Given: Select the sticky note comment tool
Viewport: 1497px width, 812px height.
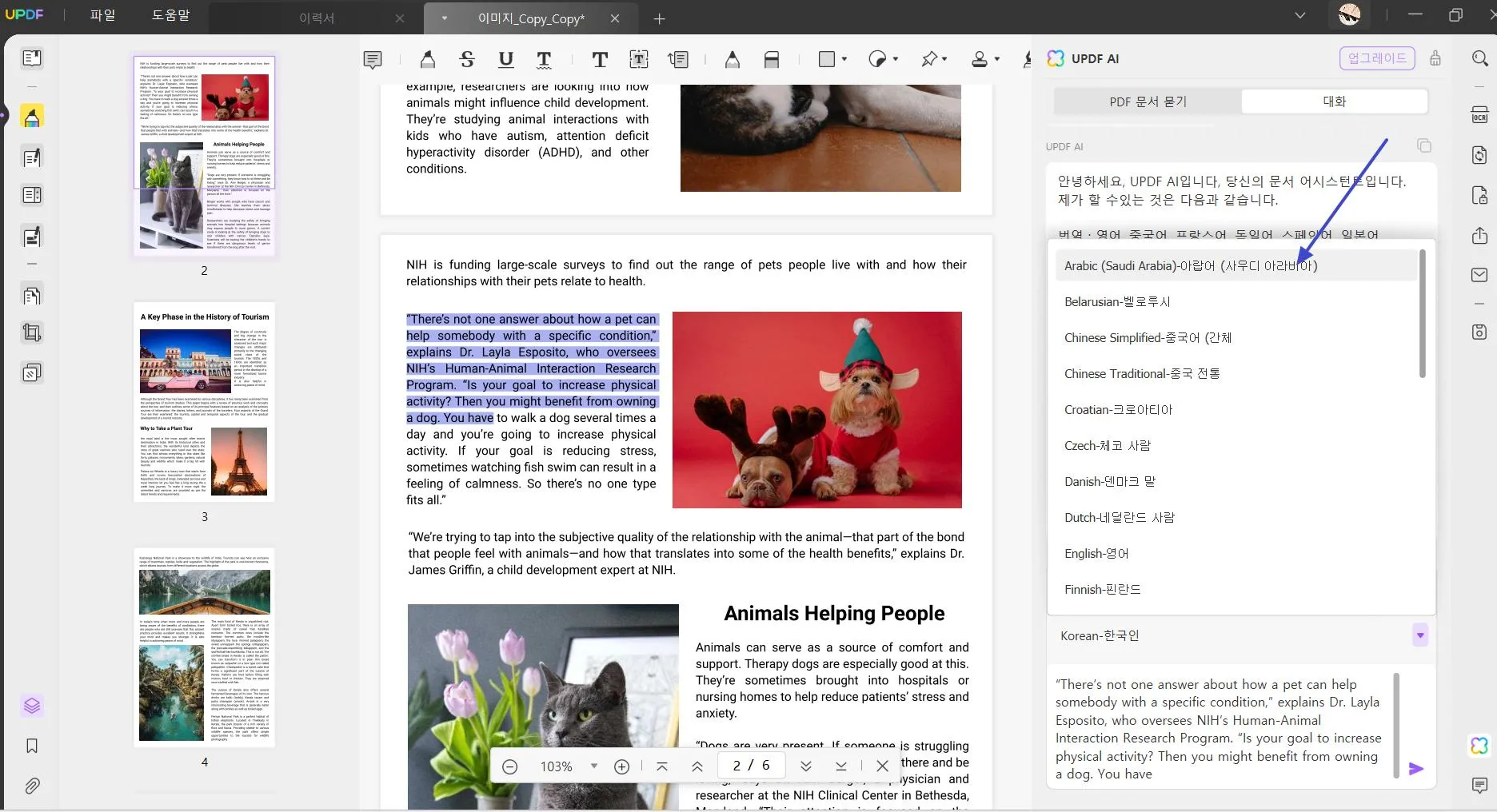Looking at the screenshot, I should [373, 59].
